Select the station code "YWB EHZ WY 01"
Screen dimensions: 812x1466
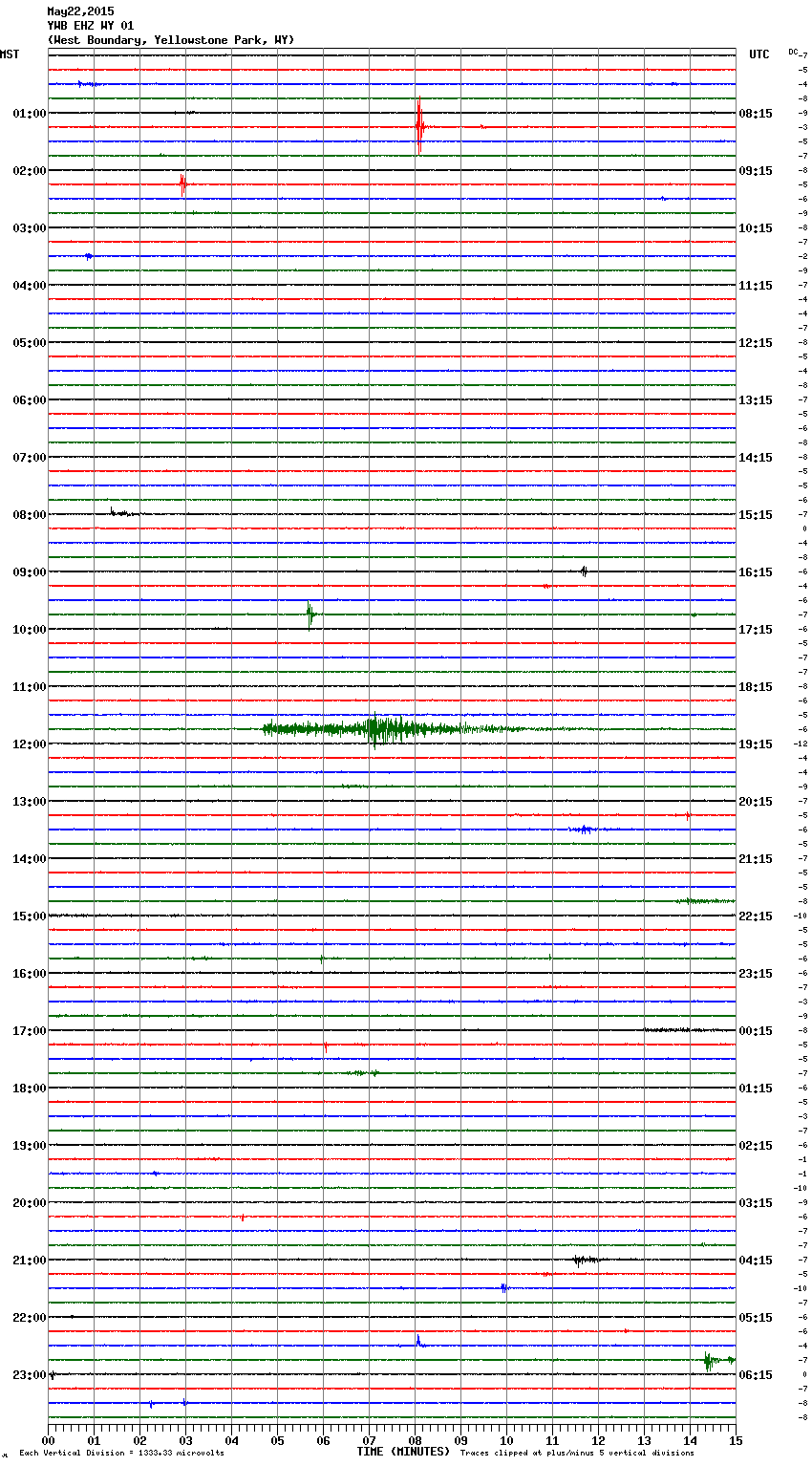click(x=91, y=26)
